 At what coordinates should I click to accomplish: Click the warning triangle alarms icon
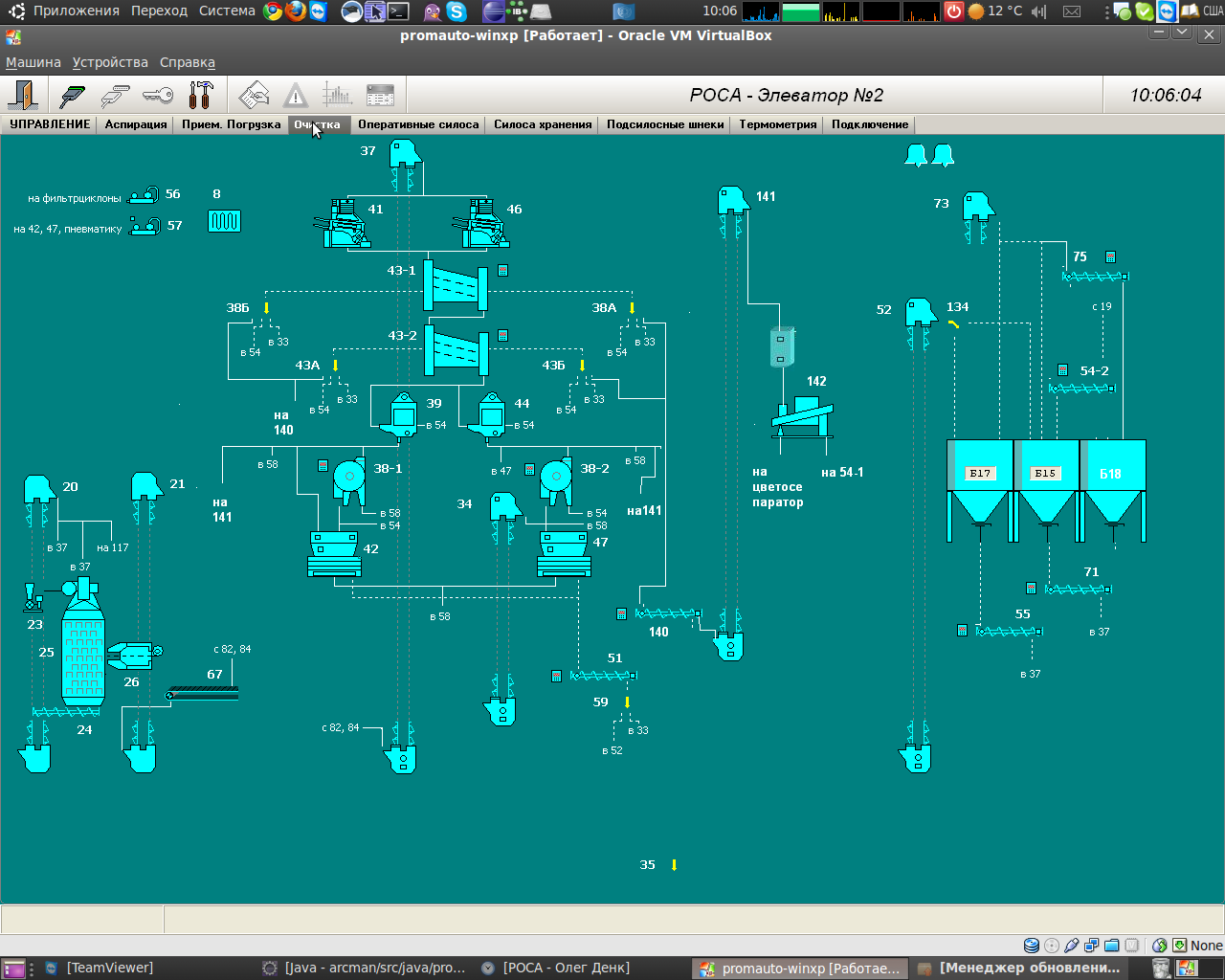point(296,95)
